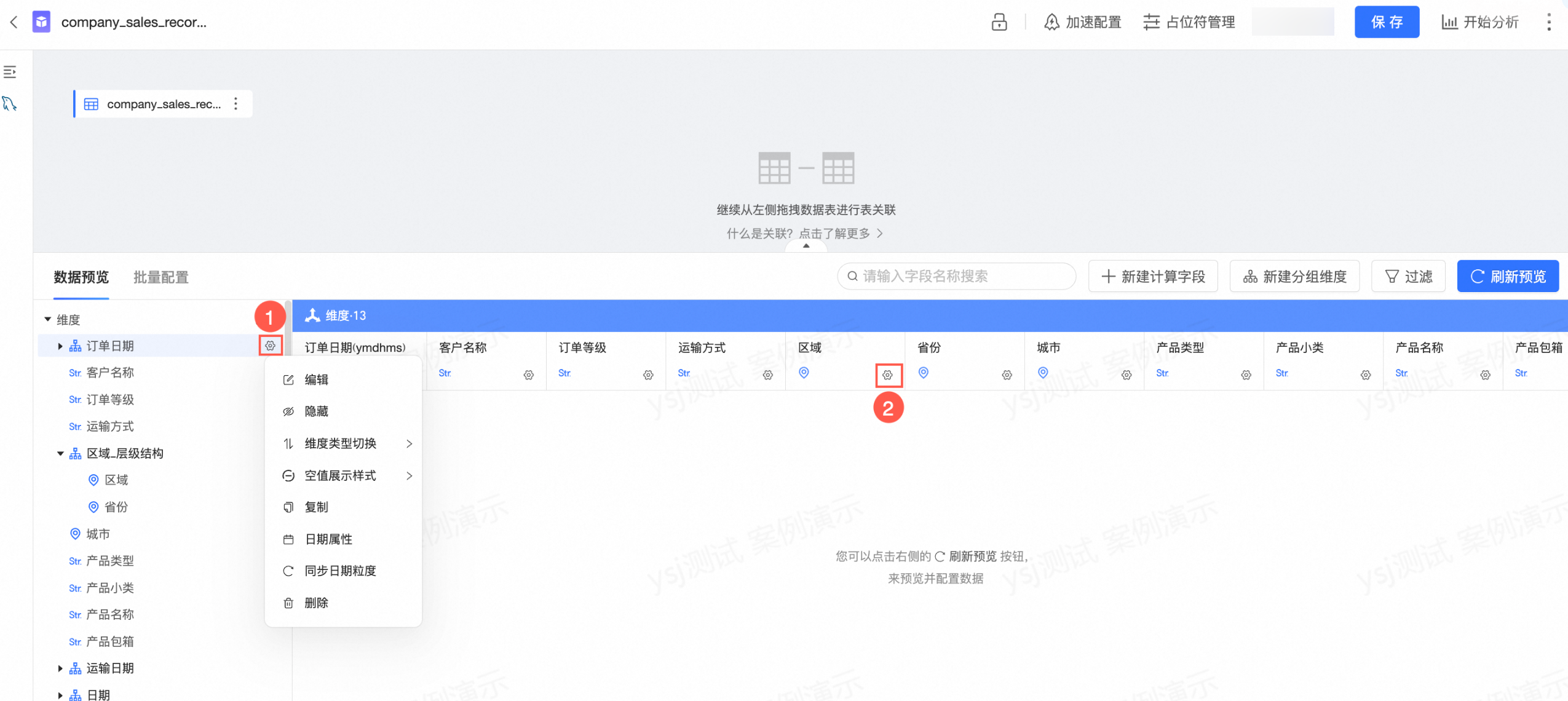This screenshot has height=701, width=1568.
Task: Open the collapse sidebar list icon
Action: point(10,72)
